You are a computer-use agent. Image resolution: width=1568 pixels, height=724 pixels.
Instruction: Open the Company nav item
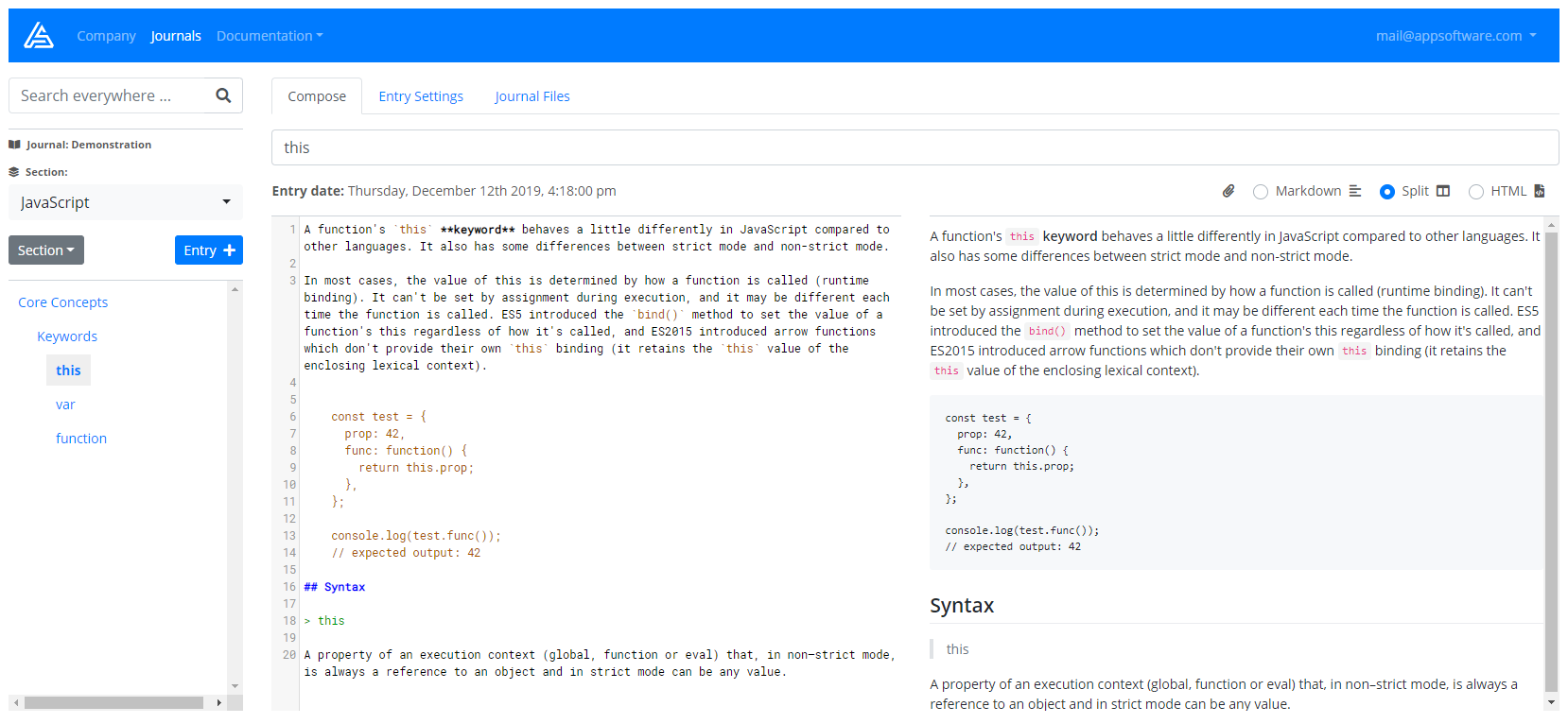coord(106,36)
